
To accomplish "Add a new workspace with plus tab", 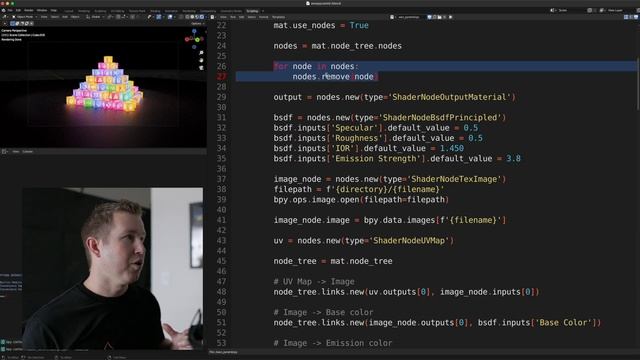I will pos(263,11).
